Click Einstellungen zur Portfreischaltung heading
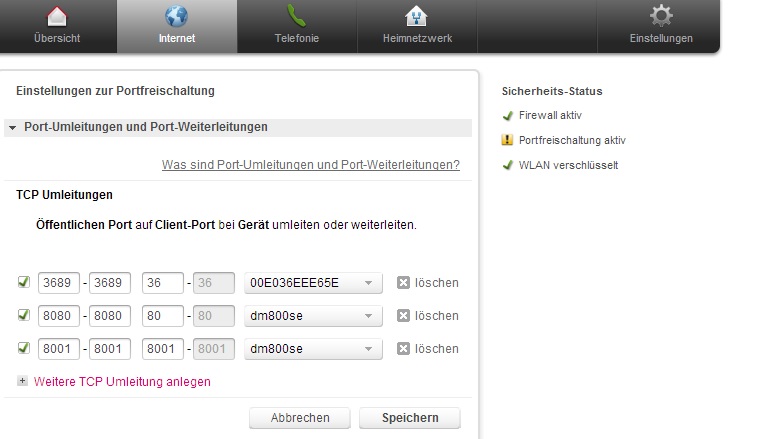761x439 pixels. 115,91
